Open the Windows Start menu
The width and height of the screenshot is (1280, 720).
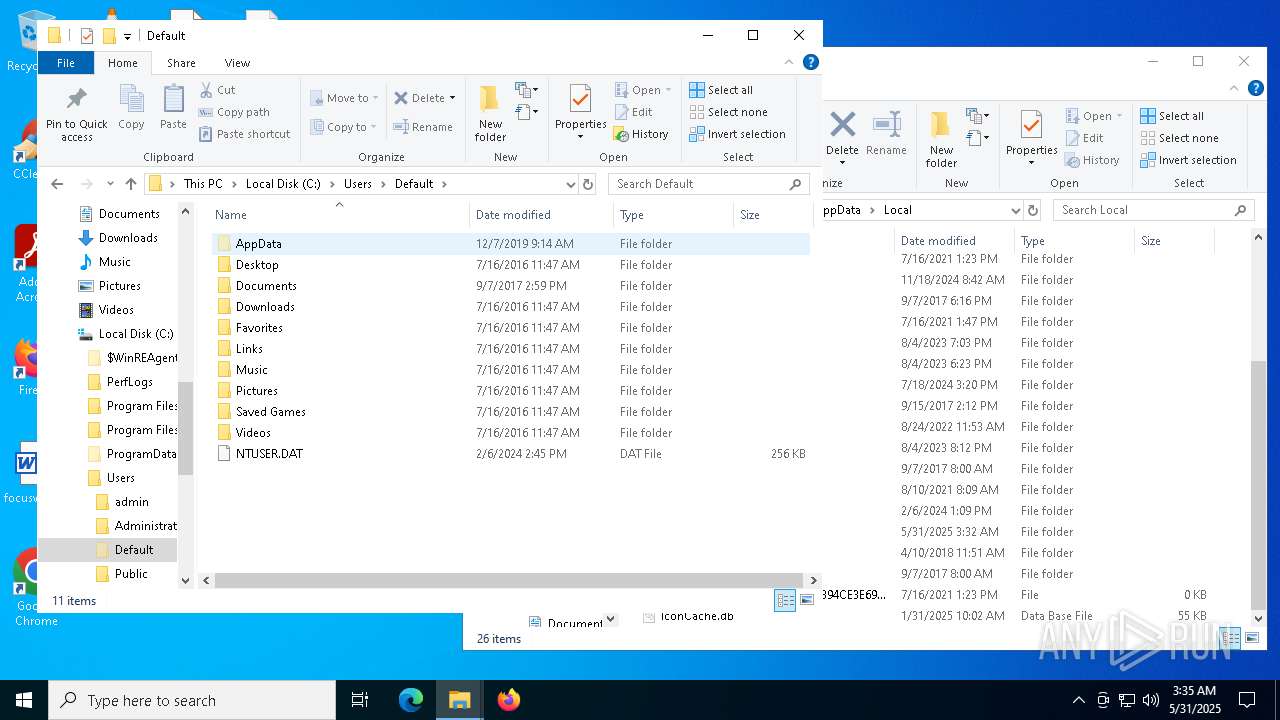click(x=24, y=700)
